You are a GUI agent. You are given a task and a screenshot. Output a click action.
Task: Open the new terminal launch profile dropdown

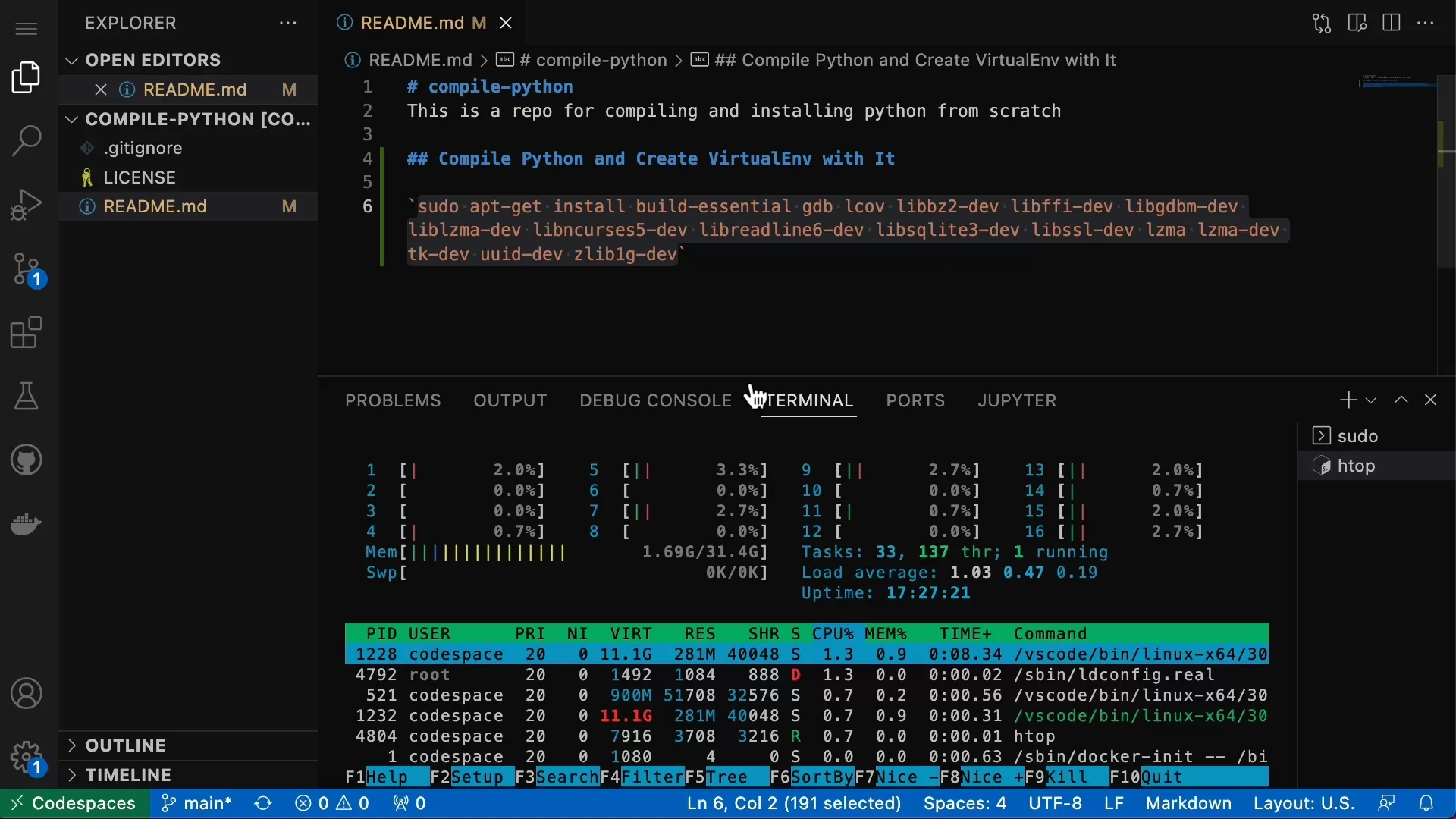[x=1371, y=400]
